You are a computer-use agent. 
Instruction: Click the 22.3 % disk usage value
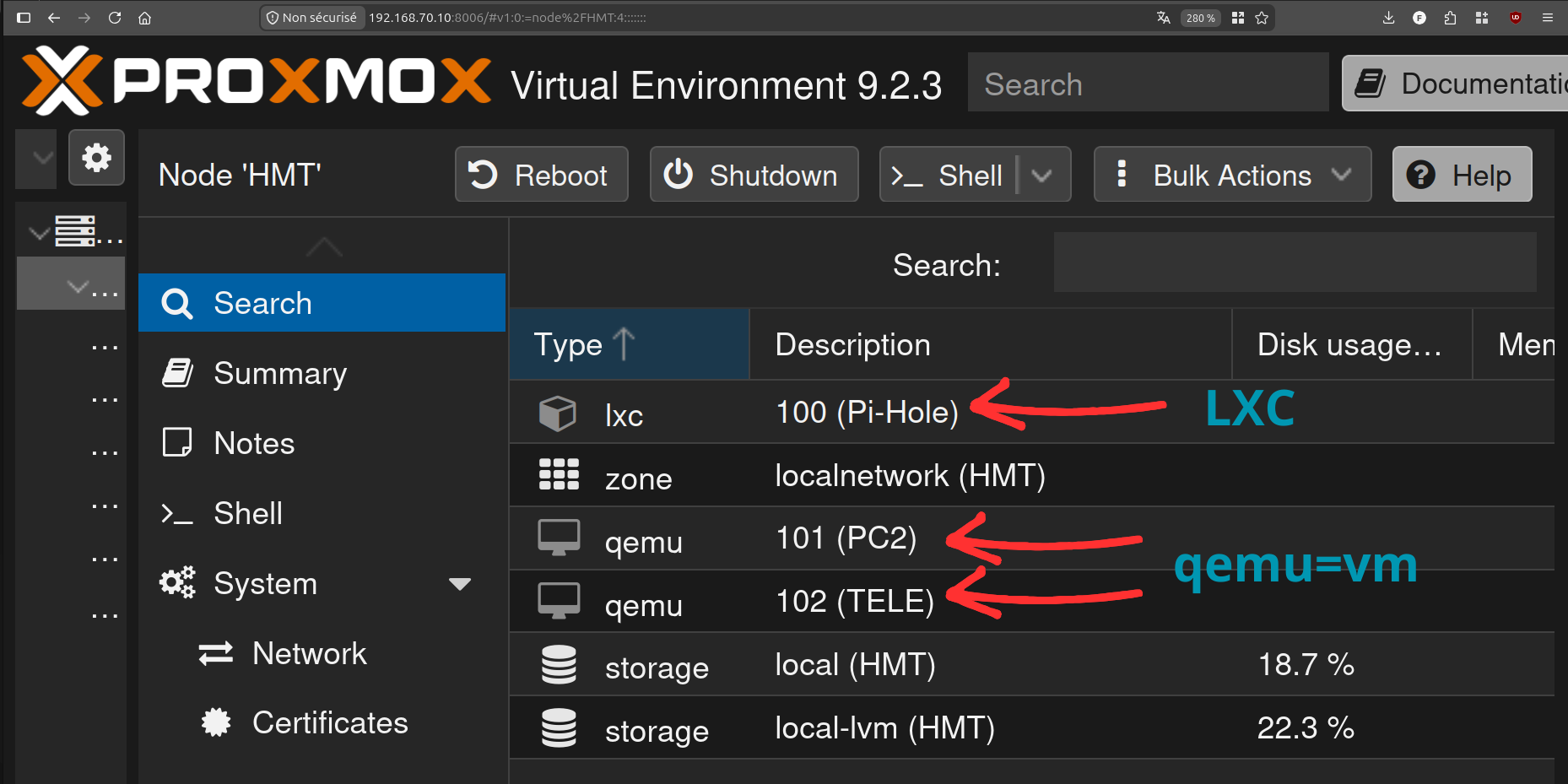pos(1306,727)
